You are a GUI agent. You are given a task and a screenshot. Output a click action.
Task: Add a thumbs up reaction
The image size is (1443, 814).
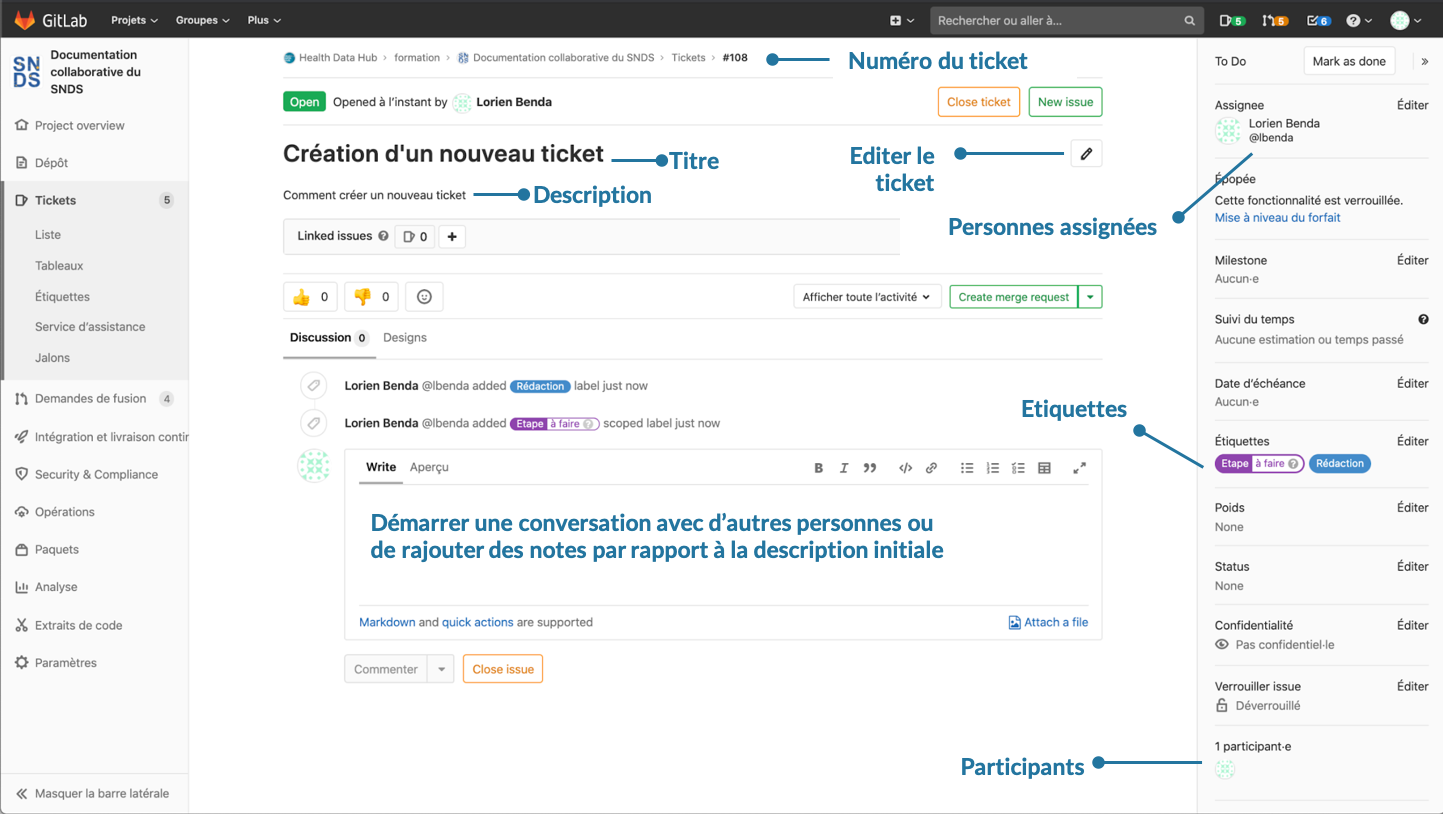pos(310,297)
